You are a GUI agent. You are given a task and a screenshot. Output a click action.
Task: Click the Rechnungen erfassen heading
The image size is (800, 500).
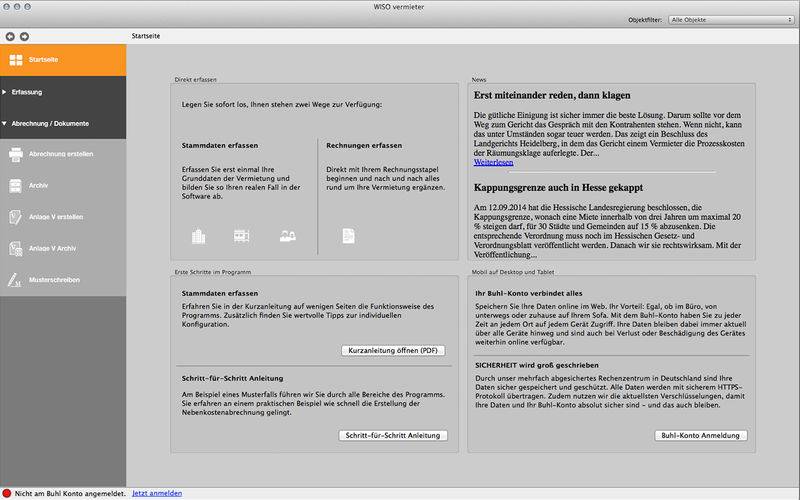[x=364, y=145]
